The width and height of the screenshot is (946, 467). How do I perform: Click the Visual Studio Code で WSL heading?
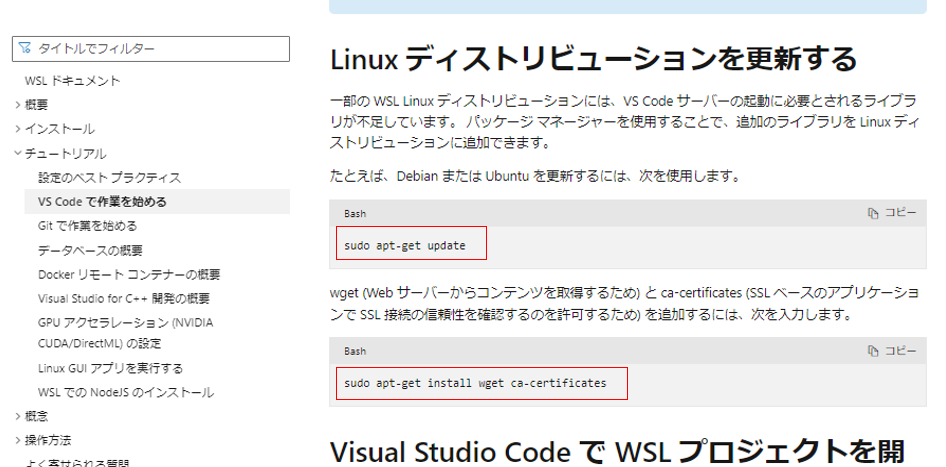tap(618, 453)
